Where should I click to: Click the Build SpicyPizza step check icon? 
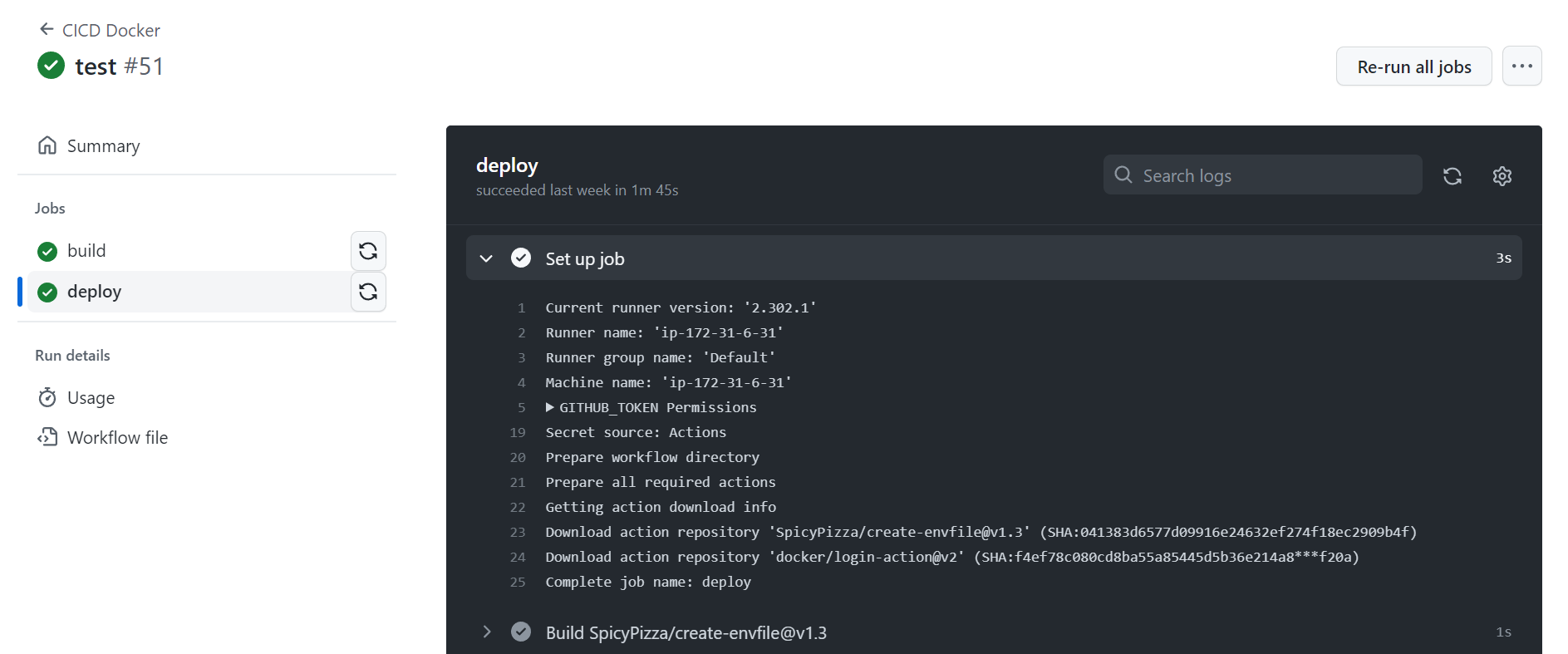click(x=521, y=632)
